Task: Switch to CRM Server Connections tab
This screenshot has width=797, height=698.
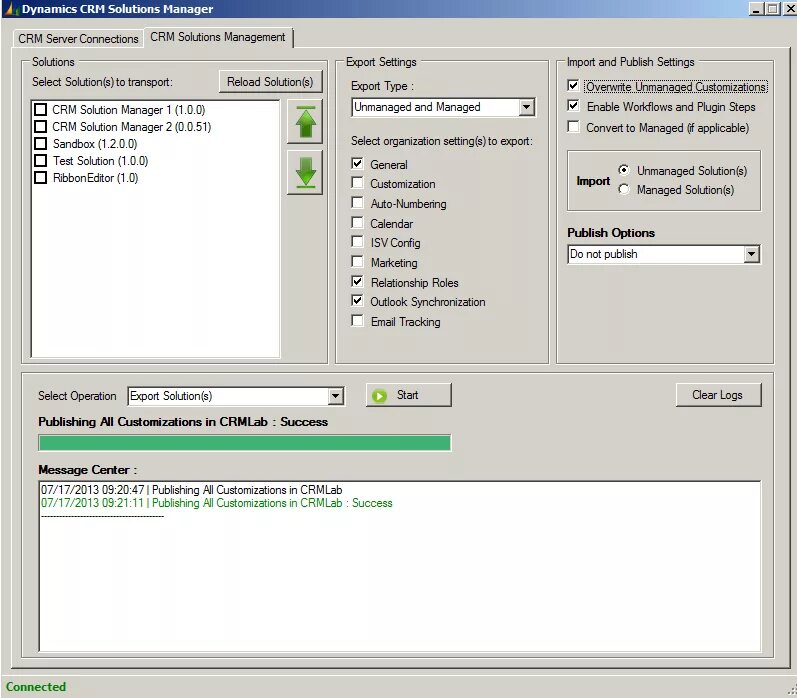Action: 78,39
